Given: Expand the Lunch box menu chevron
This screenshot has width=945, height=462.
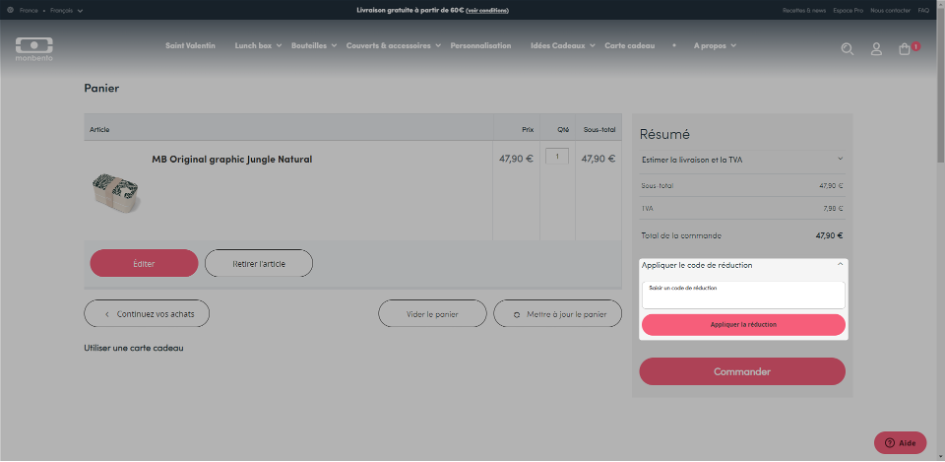Looking at the screenshot, I should 279,46.
